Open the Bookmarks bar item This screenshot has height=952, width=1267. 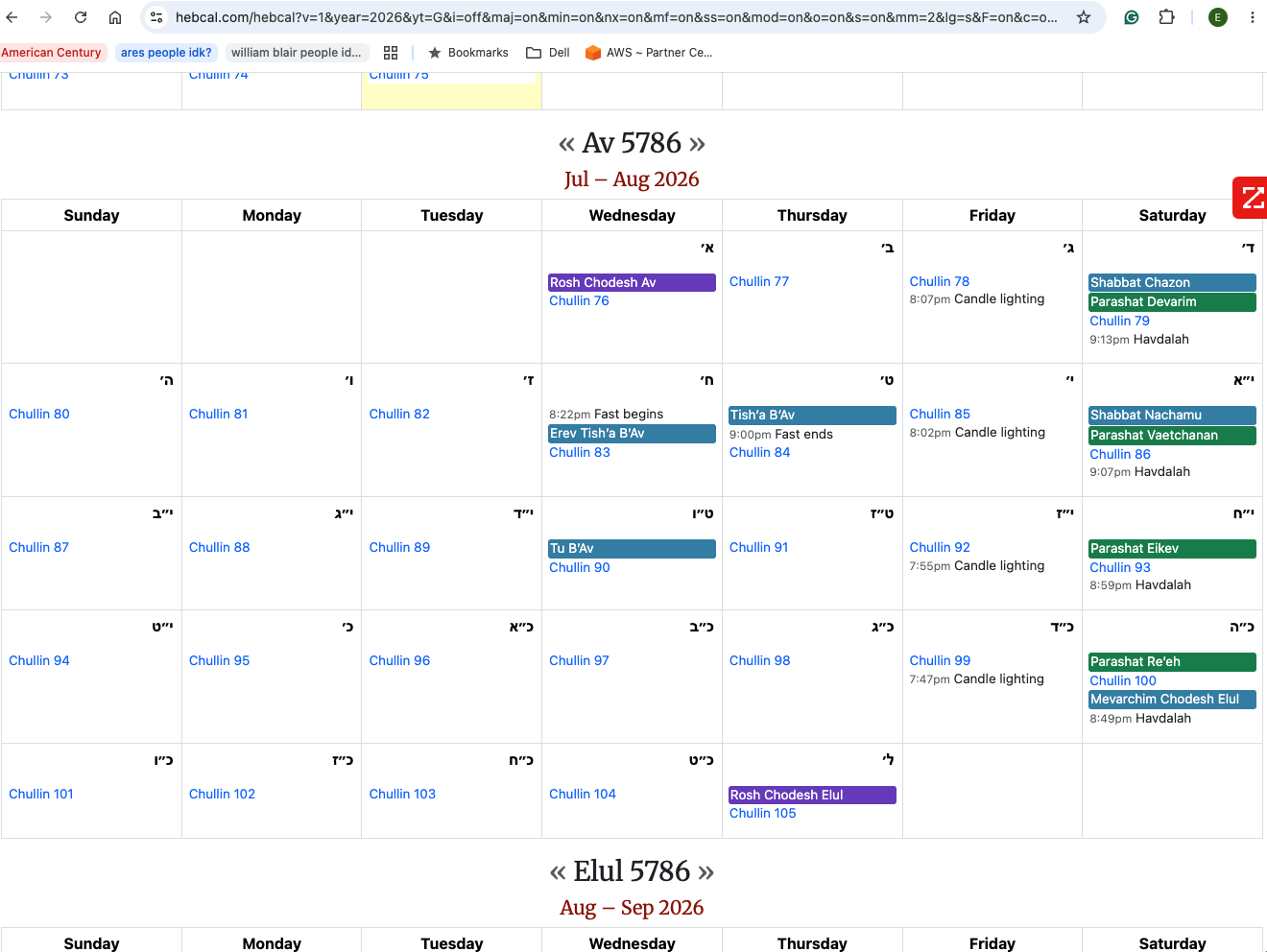[x=468, y=53]
